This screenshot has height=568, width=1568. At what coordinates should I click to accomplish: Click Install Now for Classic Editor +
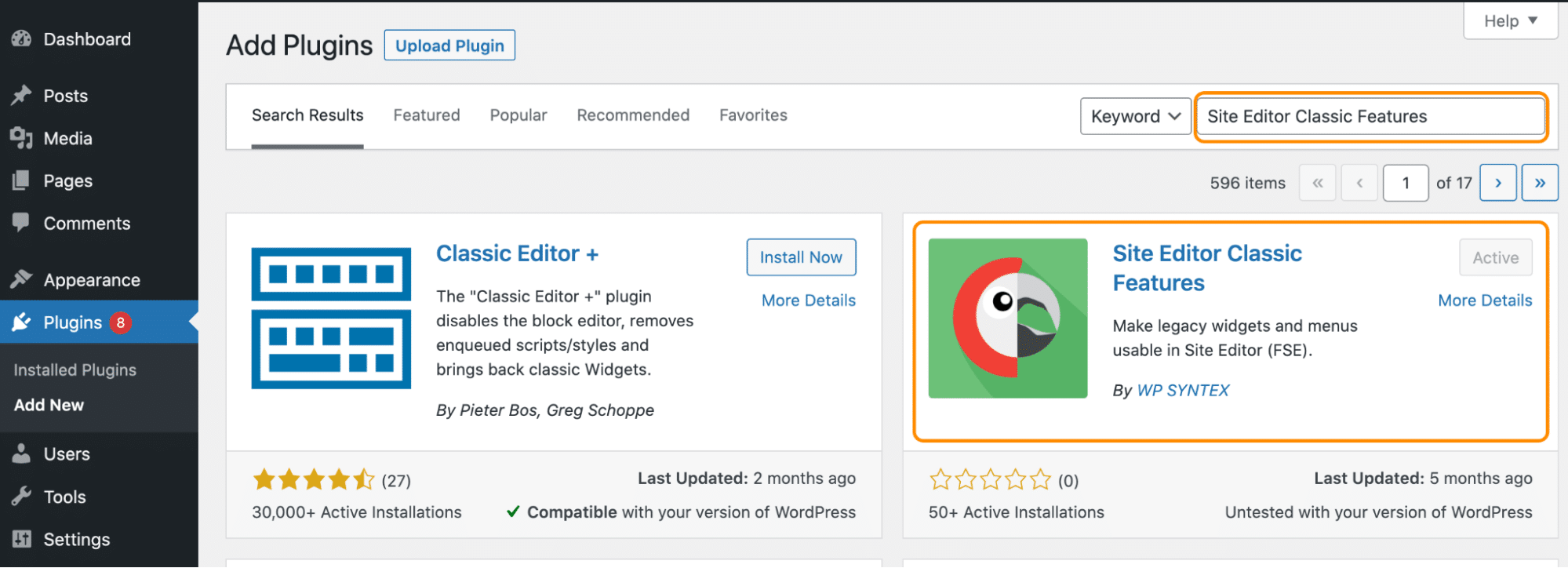[801, 257]
